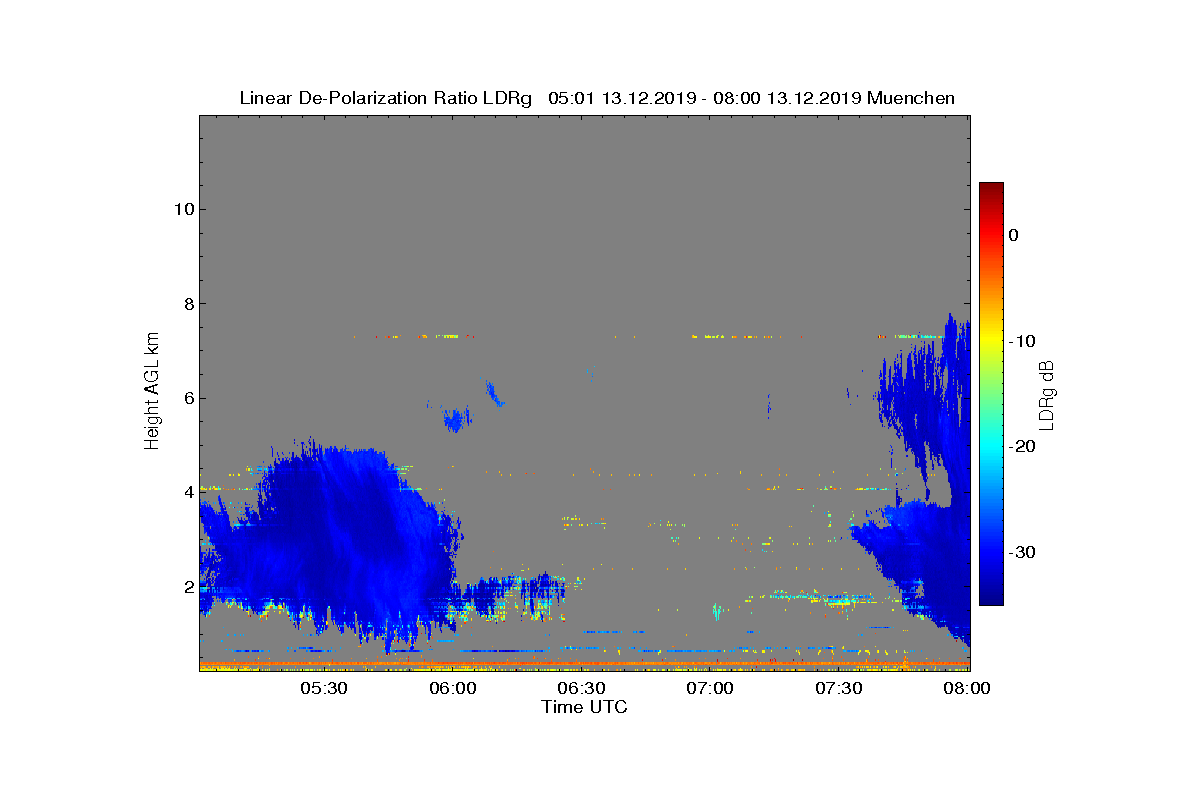Click the 08:00 time tick label

[x=967, y=689]
